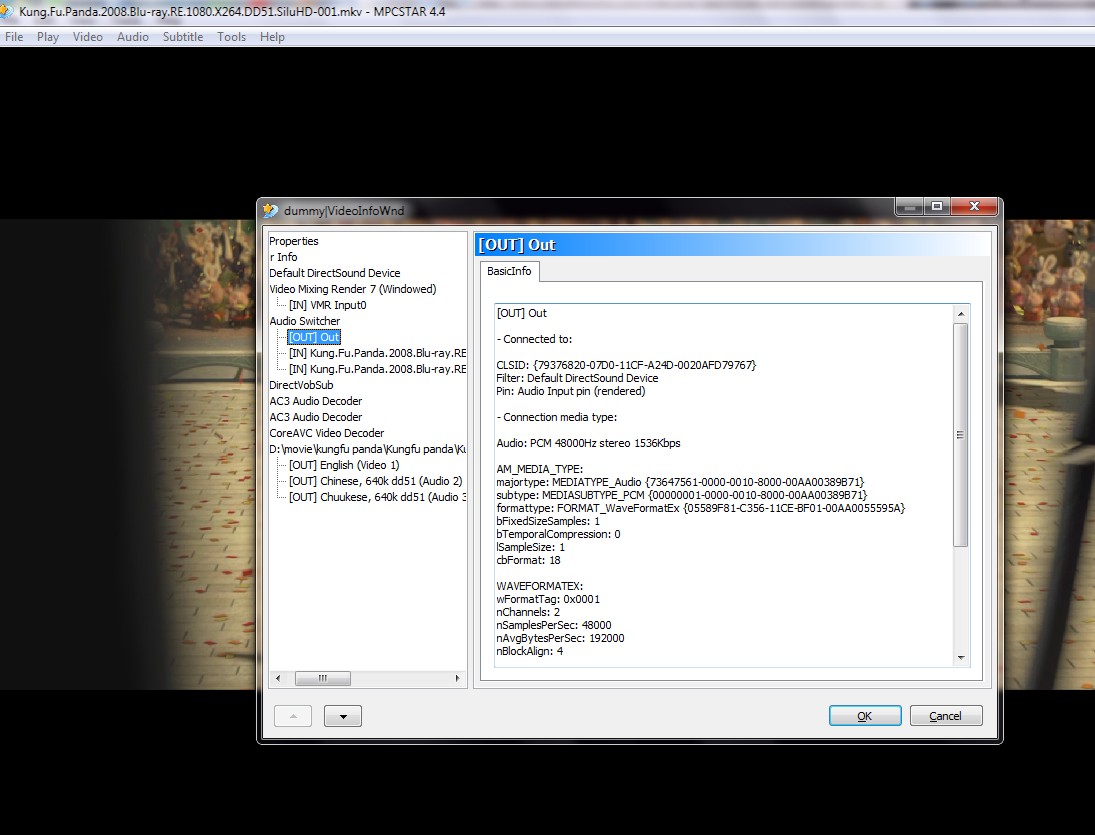Image resolution: width=1095 pixels, height=835 pixels.
Task: Select the second [IN] Kung.Fu.Panda pin
Action: point(377,369)
